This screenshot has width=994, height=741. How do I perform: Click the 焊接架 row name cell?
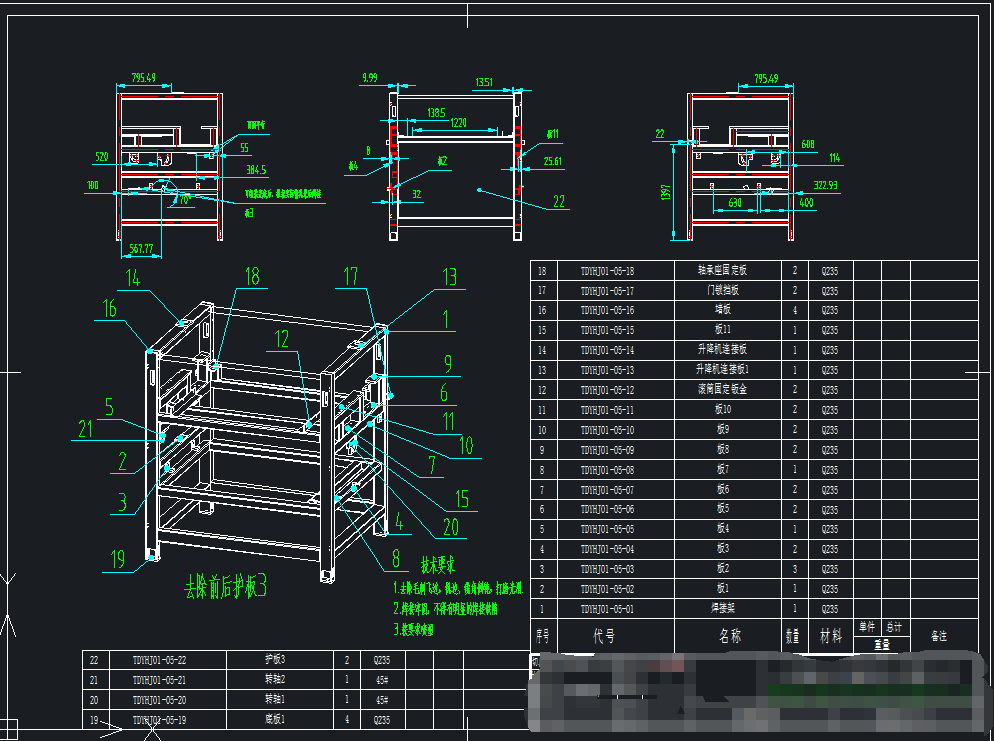click(722, 609)
